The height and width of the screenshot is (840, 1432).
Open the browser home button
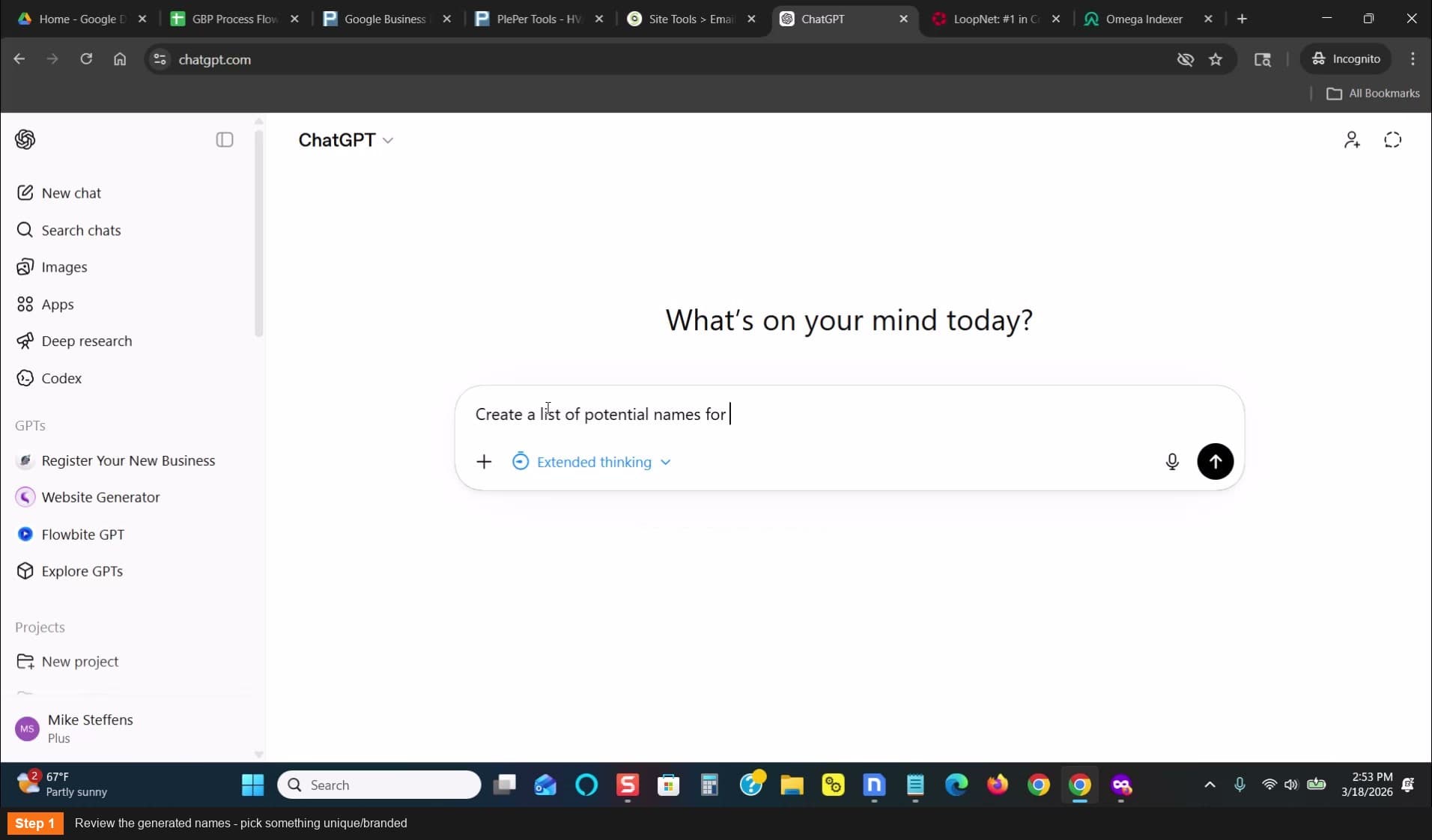(x=120, y=59)
